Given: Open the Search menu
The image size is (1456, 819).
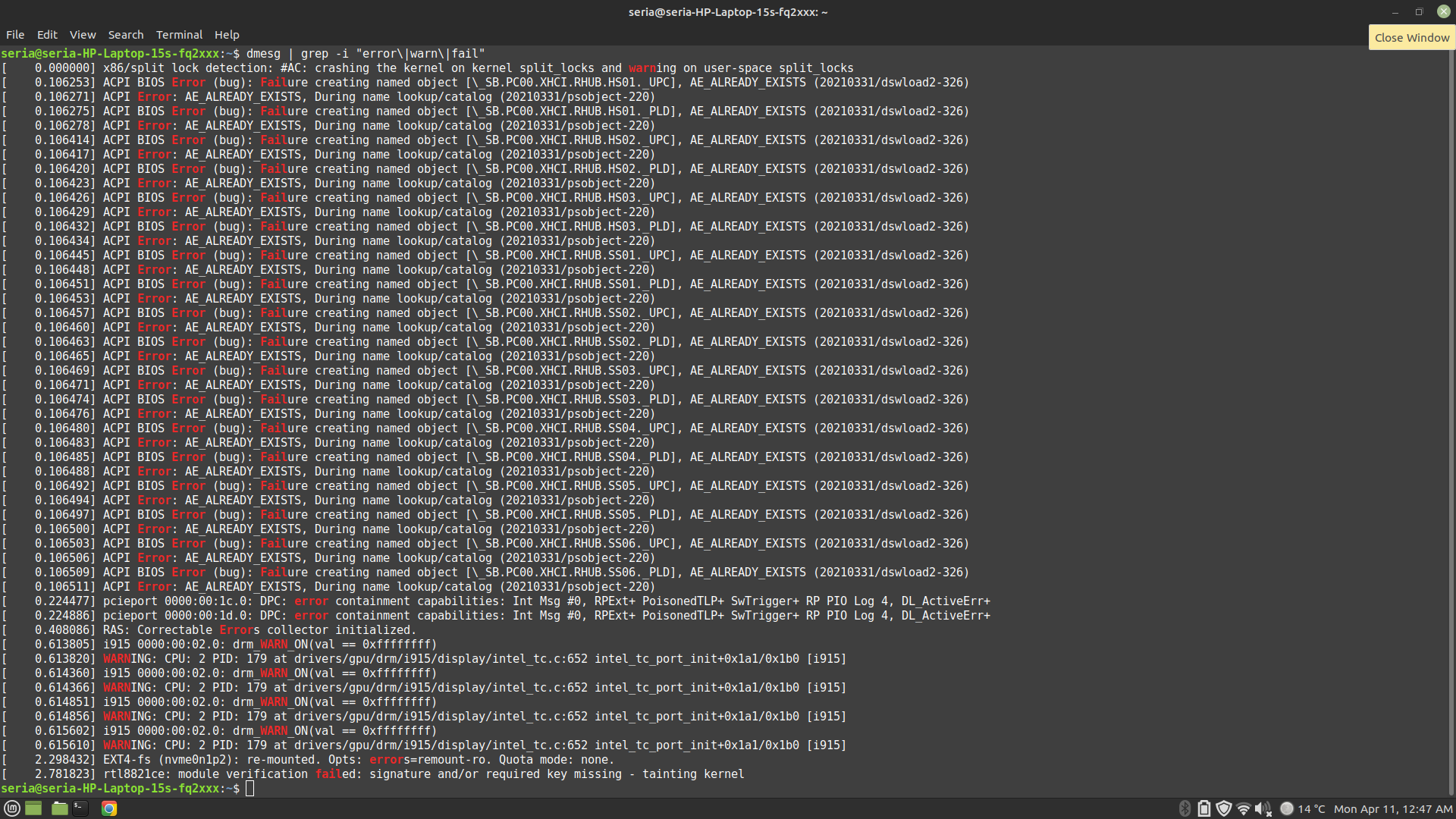Looking at the screenshot, I should pos(126,35).
